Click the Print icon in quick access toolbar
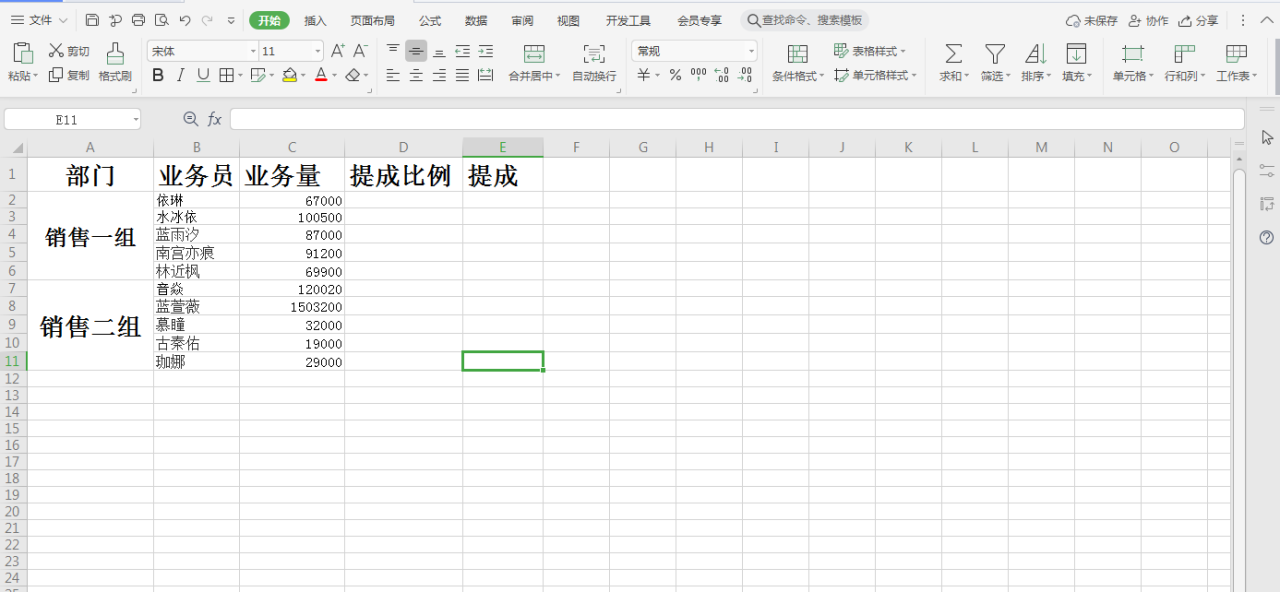 pos(138,20)
